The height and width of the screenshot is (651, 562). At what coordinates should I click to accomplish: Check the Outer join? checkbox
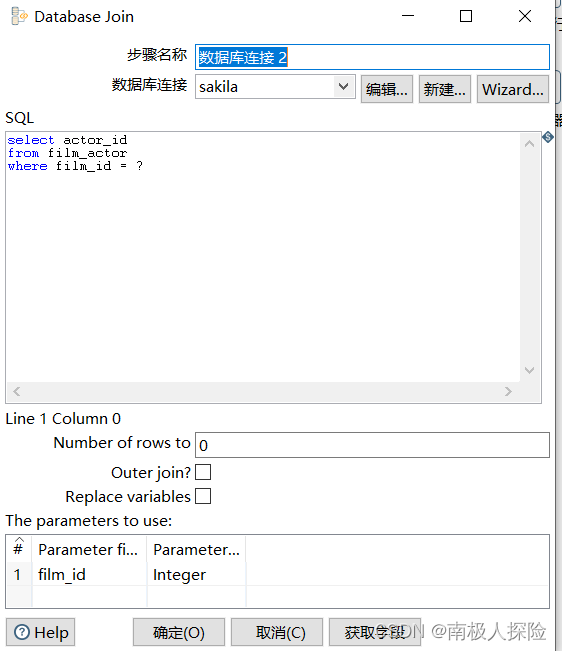coord(203,472)
